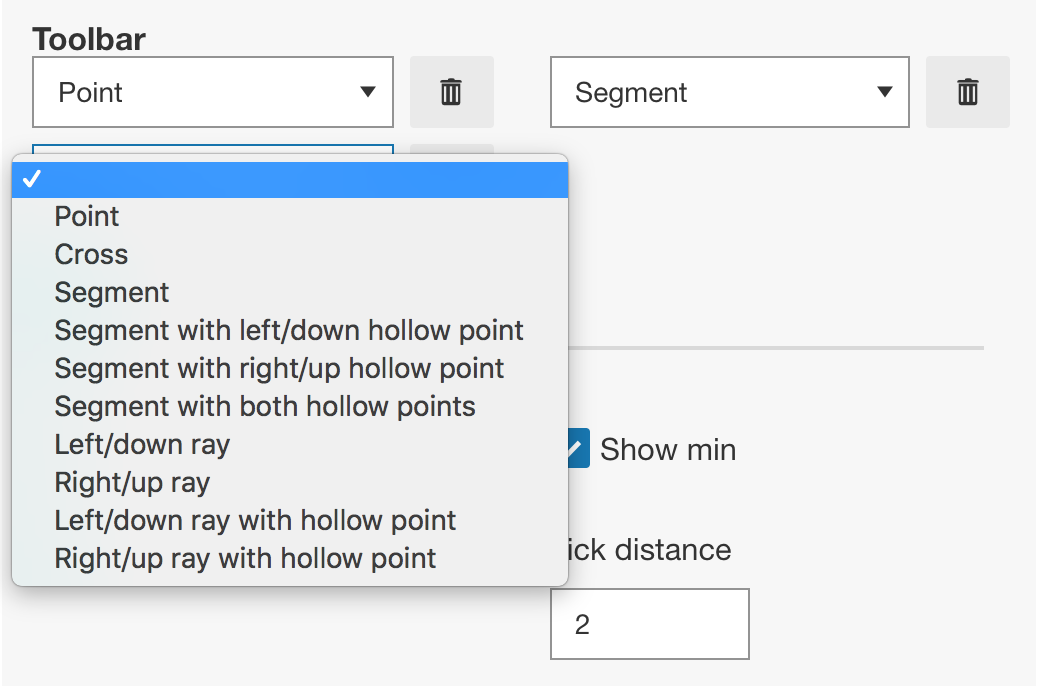Screen dimensions: 1038x686
Task: Open the Point toolbar dropdown
Action: (x=212, y=92)
